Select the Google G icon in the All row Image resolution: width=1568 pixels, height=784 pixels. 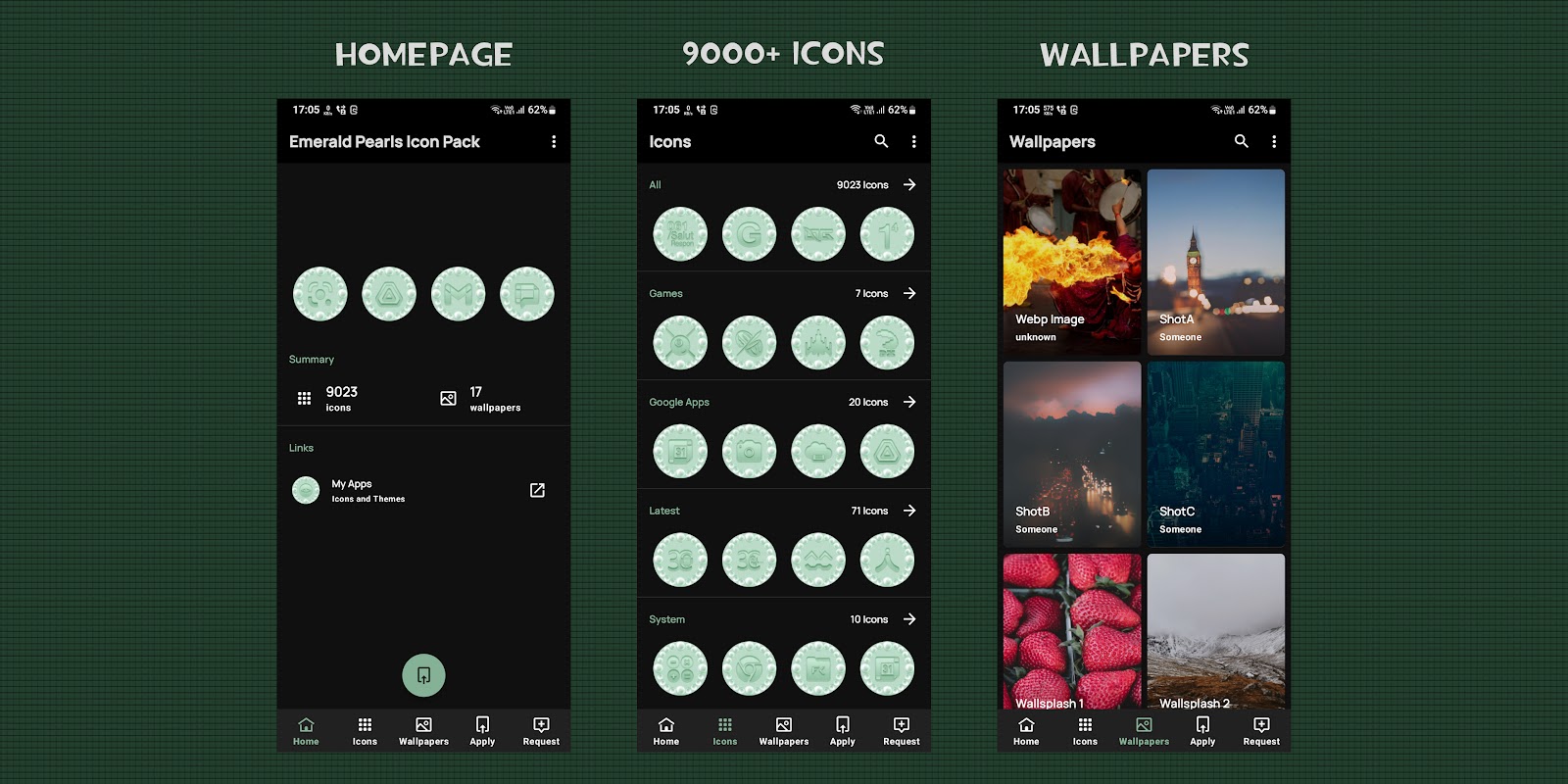click(749, 234)
